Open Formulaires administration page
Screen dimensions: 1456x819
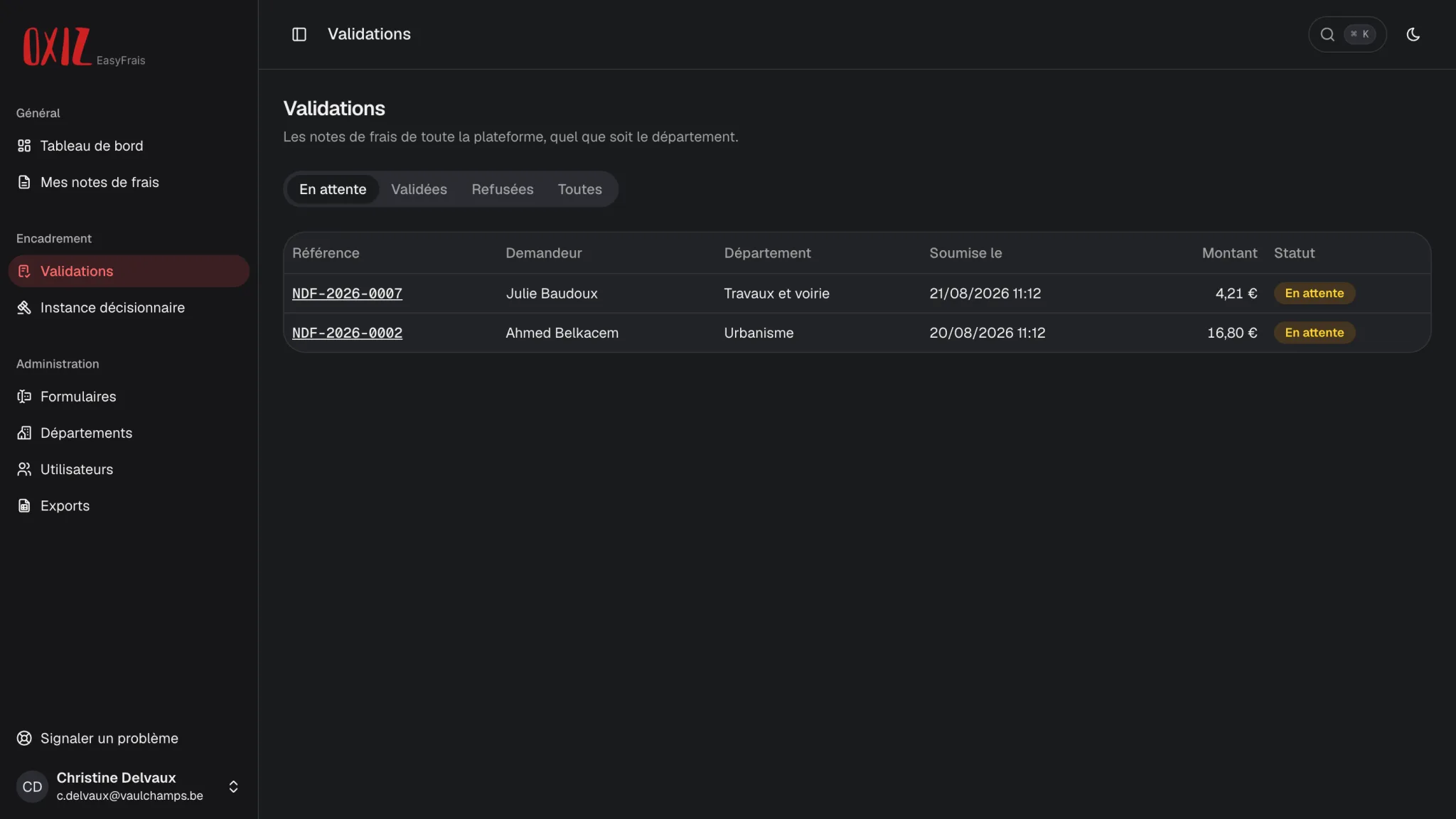tap(129, 396)
